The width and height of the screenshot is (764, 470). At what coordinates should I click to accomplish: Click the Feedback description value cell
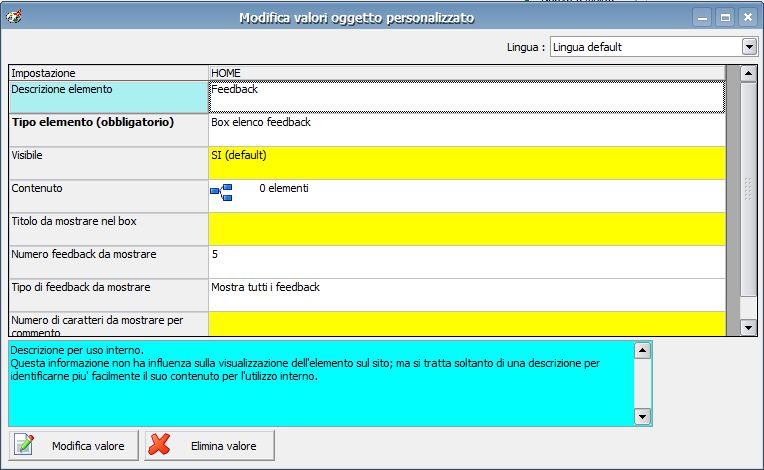[467, 97]
